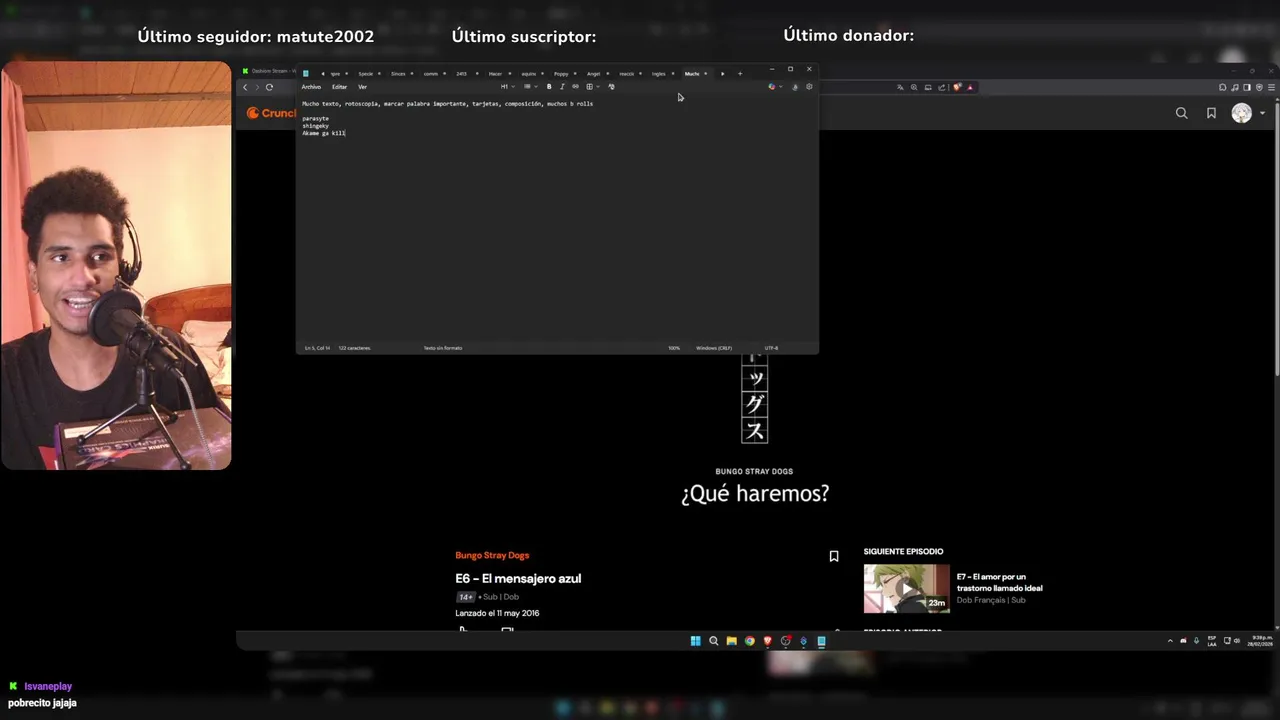
Task: Add a new Notepad tab with plus button
Action: pyautogui.click(x=740, y=73)
